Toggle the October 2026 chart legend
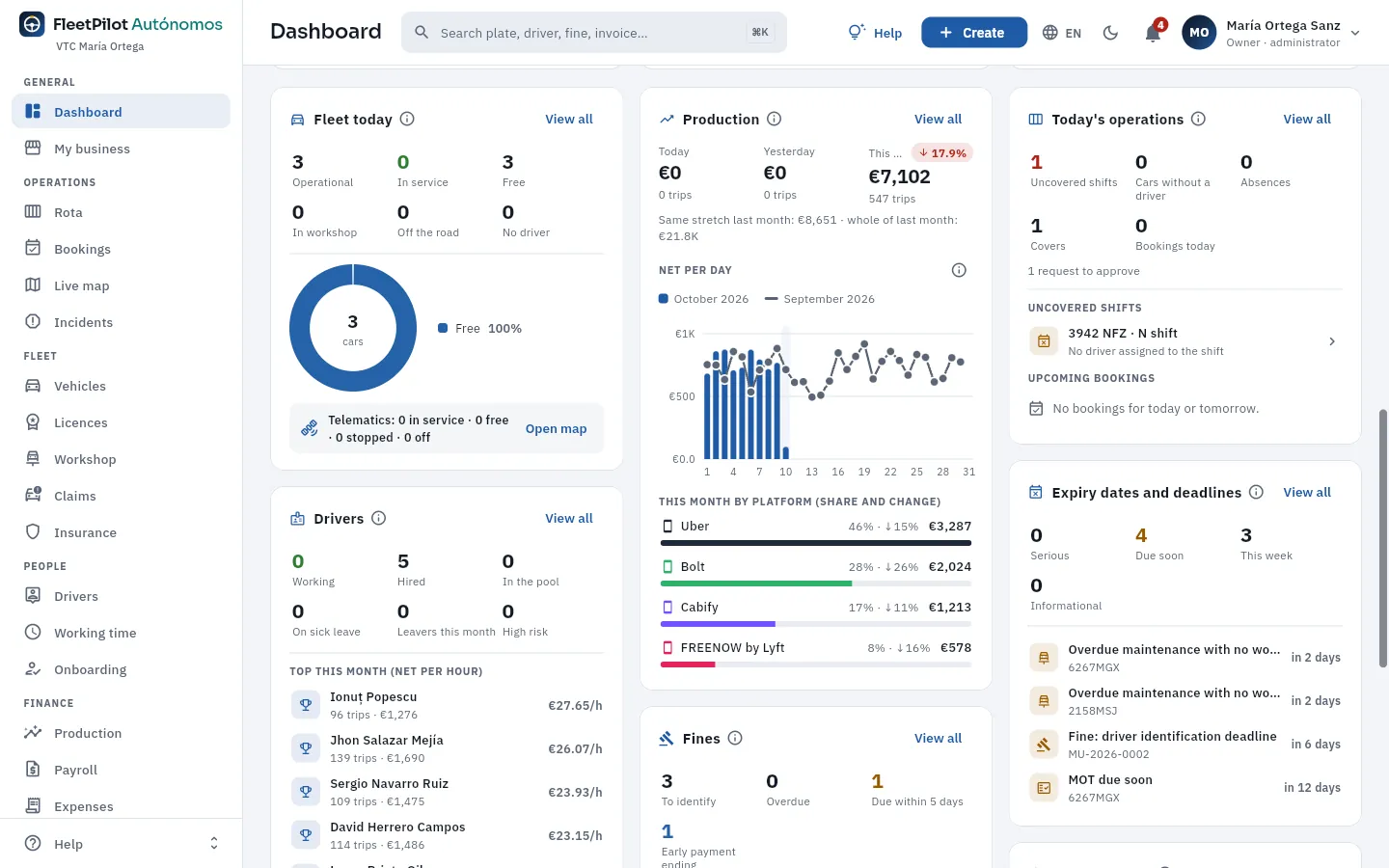 click(704, 299)
